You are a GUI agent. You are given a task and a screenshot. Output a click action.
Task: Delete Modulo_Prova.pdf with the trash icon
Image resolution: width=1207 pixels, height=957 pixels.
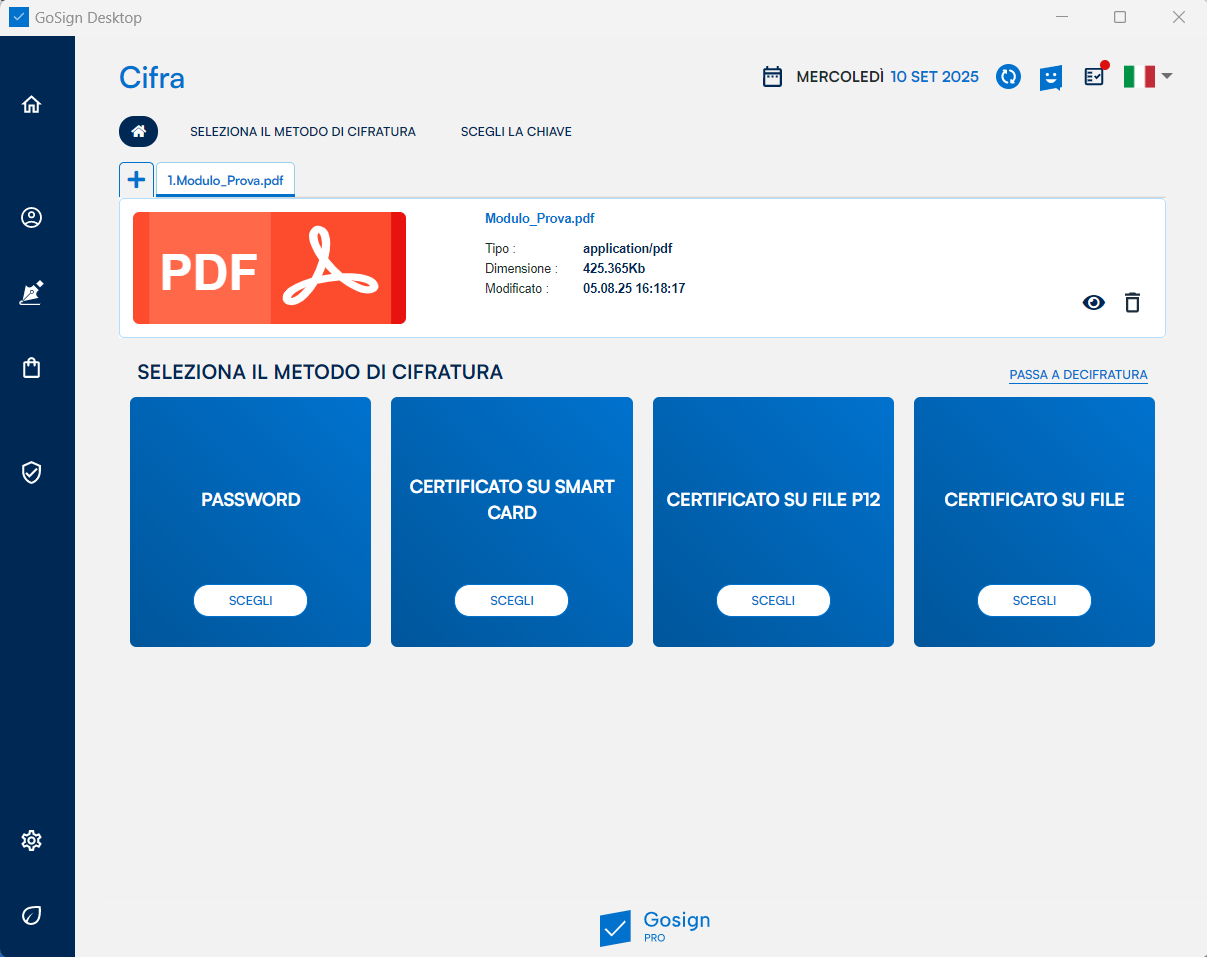[1132, 302]
